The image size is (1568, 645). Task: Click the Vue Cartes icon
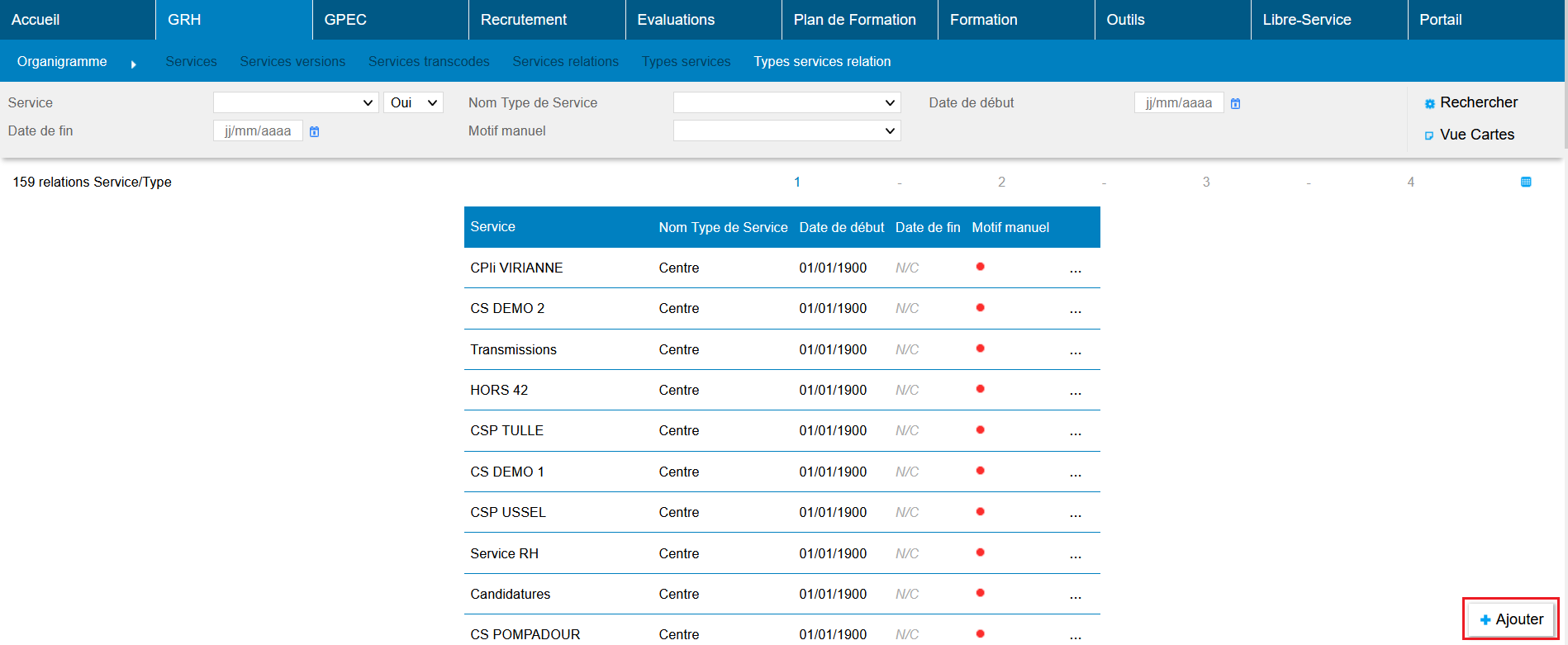pos(1429,135)
